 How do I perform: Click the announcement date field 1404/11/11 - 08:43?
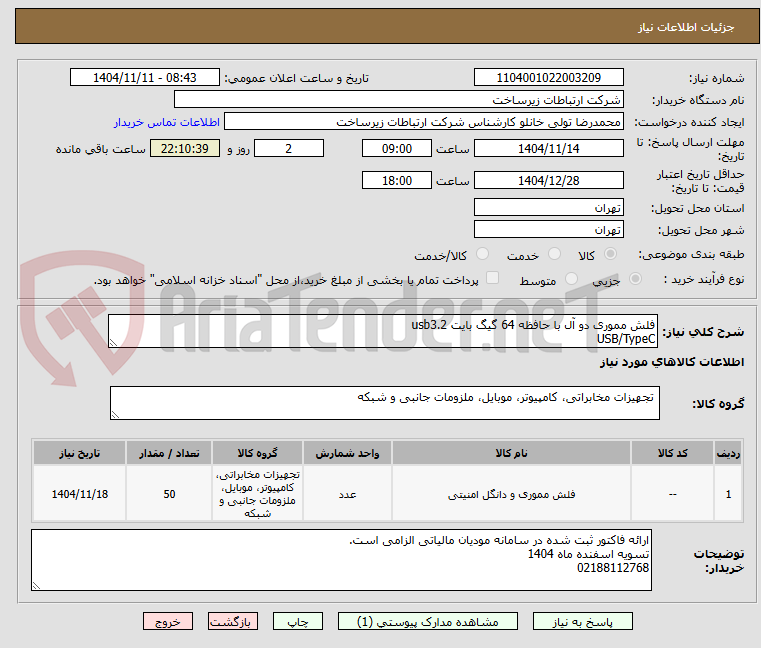(x=145, y=78)
